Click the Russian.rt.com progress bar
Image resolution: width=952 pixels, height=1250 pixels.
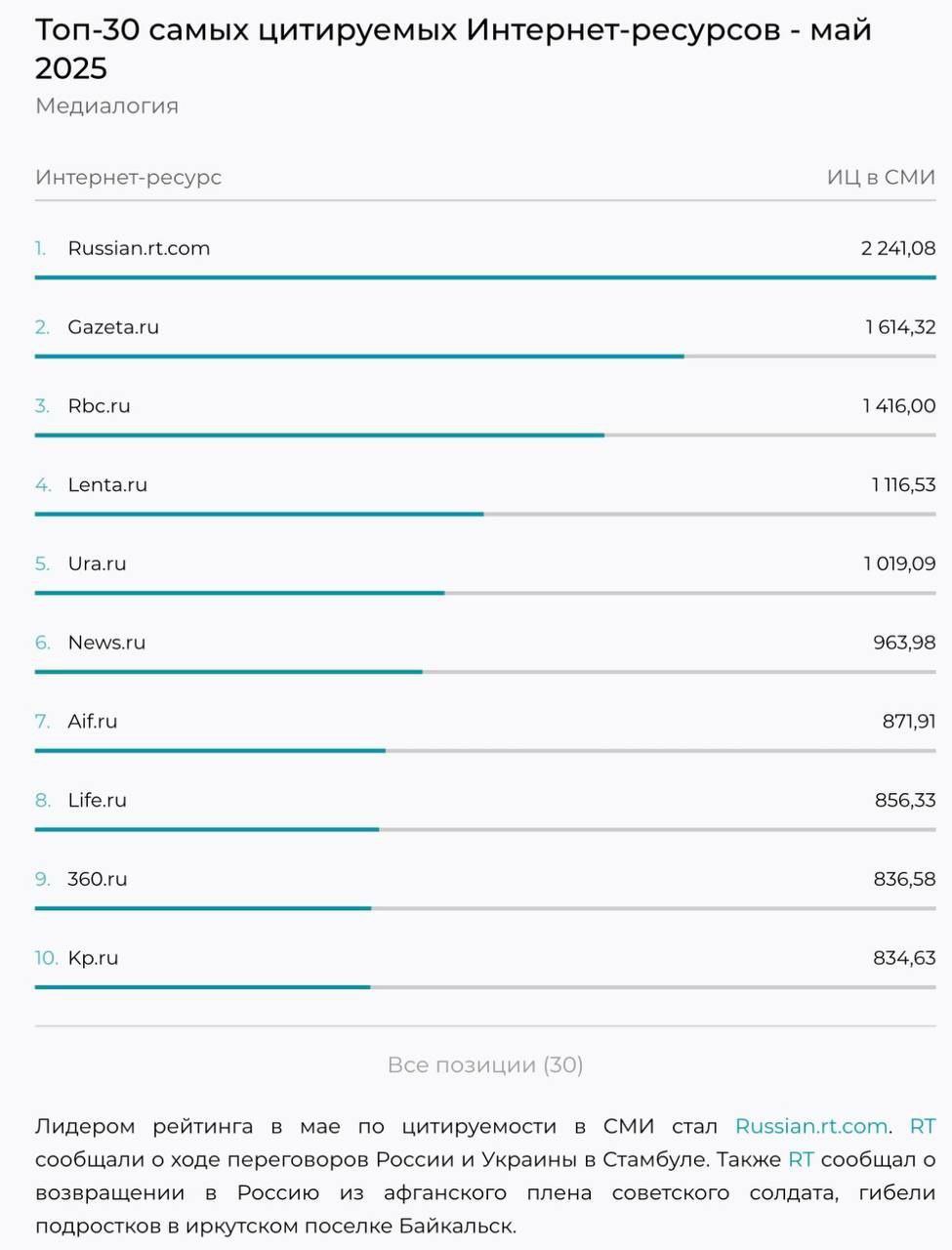click(x=485, y=277)
